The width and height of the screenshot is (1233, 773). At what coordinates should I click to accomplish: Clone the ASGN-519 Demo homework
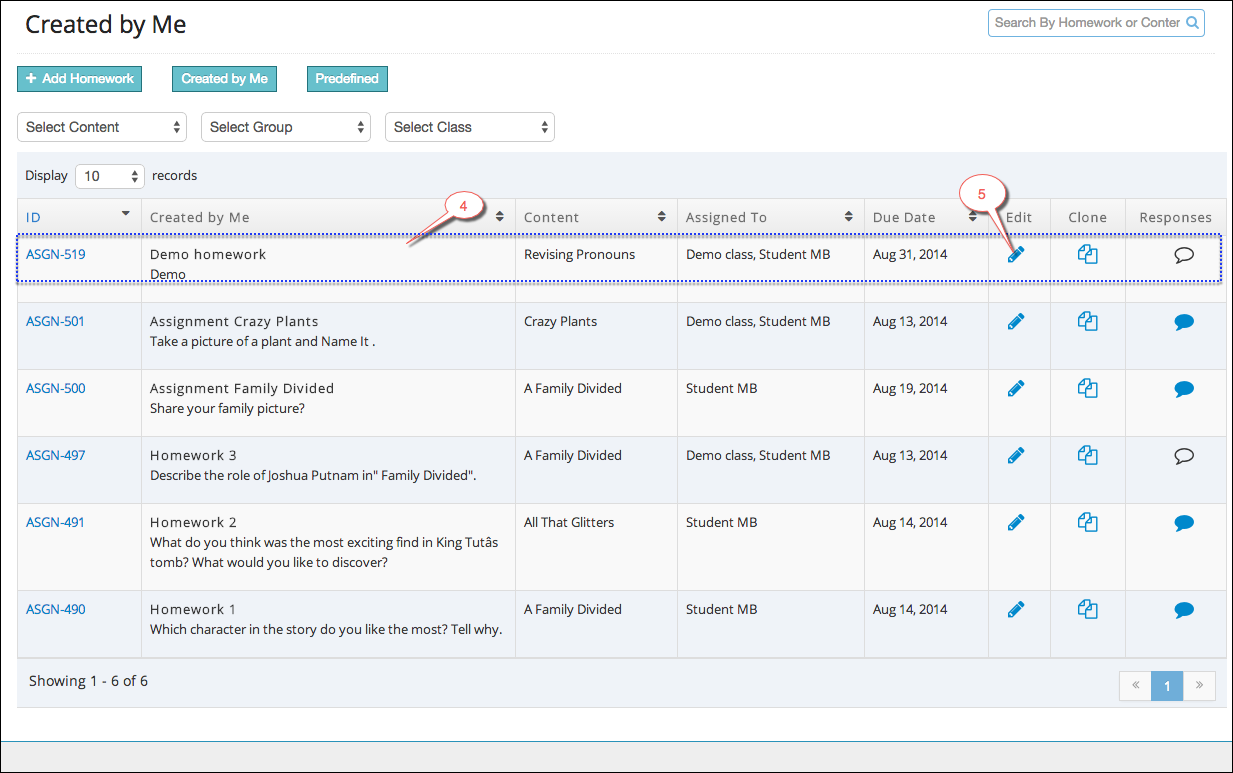point(1088,255)
